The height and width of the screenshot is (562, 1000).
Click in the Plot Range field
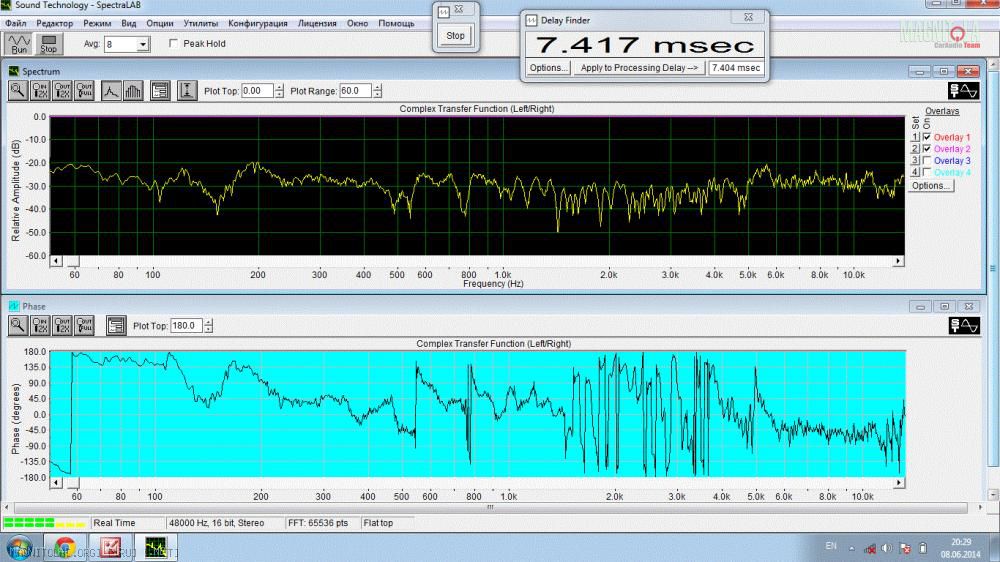[355, 91]
